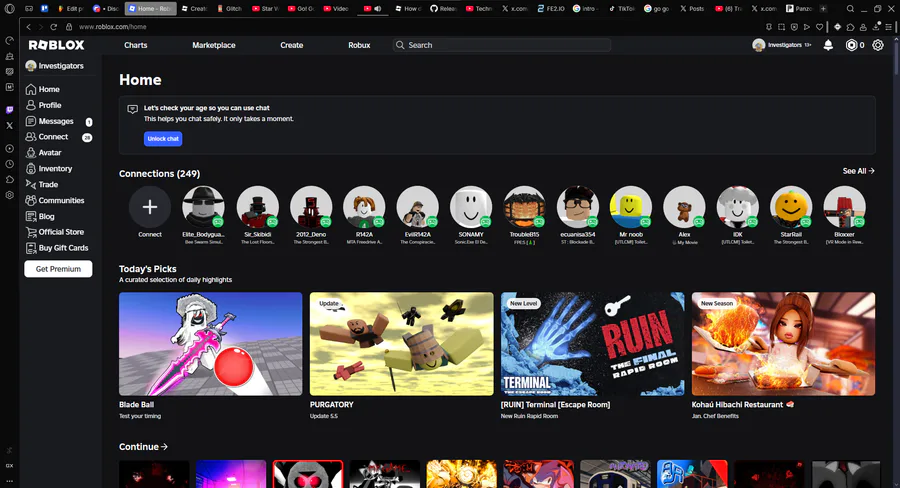The image size is (900, 488).
Task: Click the Roblox logo
Action: click(x=56, y=45)
